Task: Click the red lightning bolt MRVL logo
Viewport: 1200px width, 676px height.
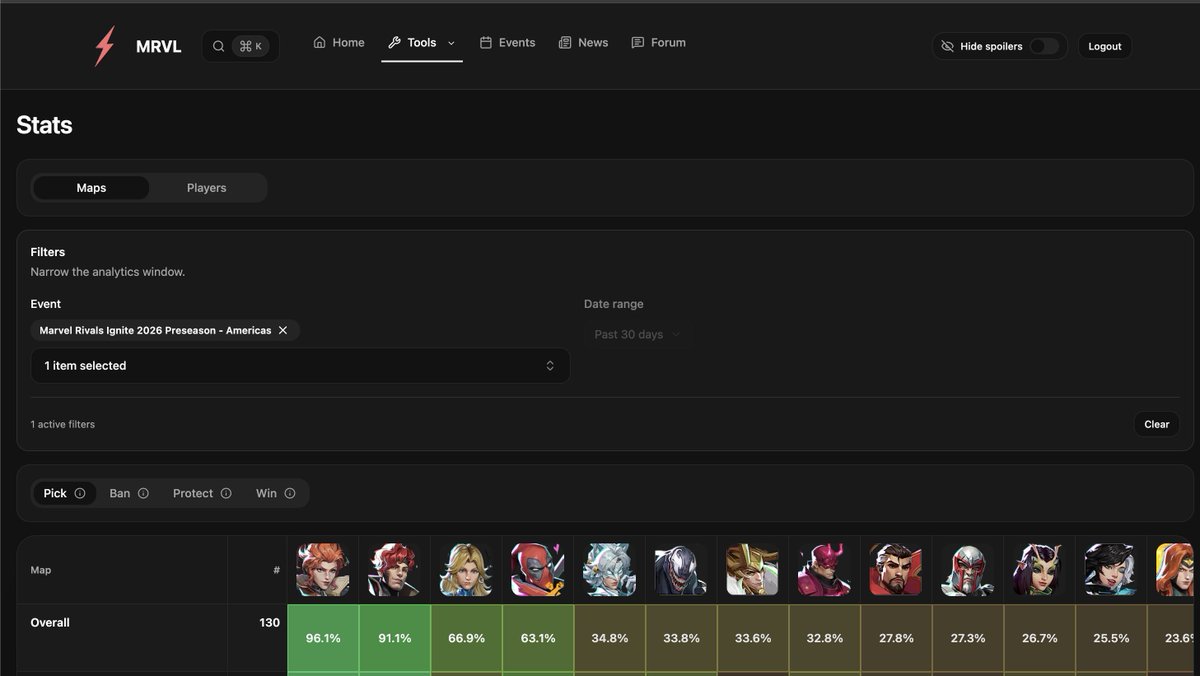Action: (104, 46)
